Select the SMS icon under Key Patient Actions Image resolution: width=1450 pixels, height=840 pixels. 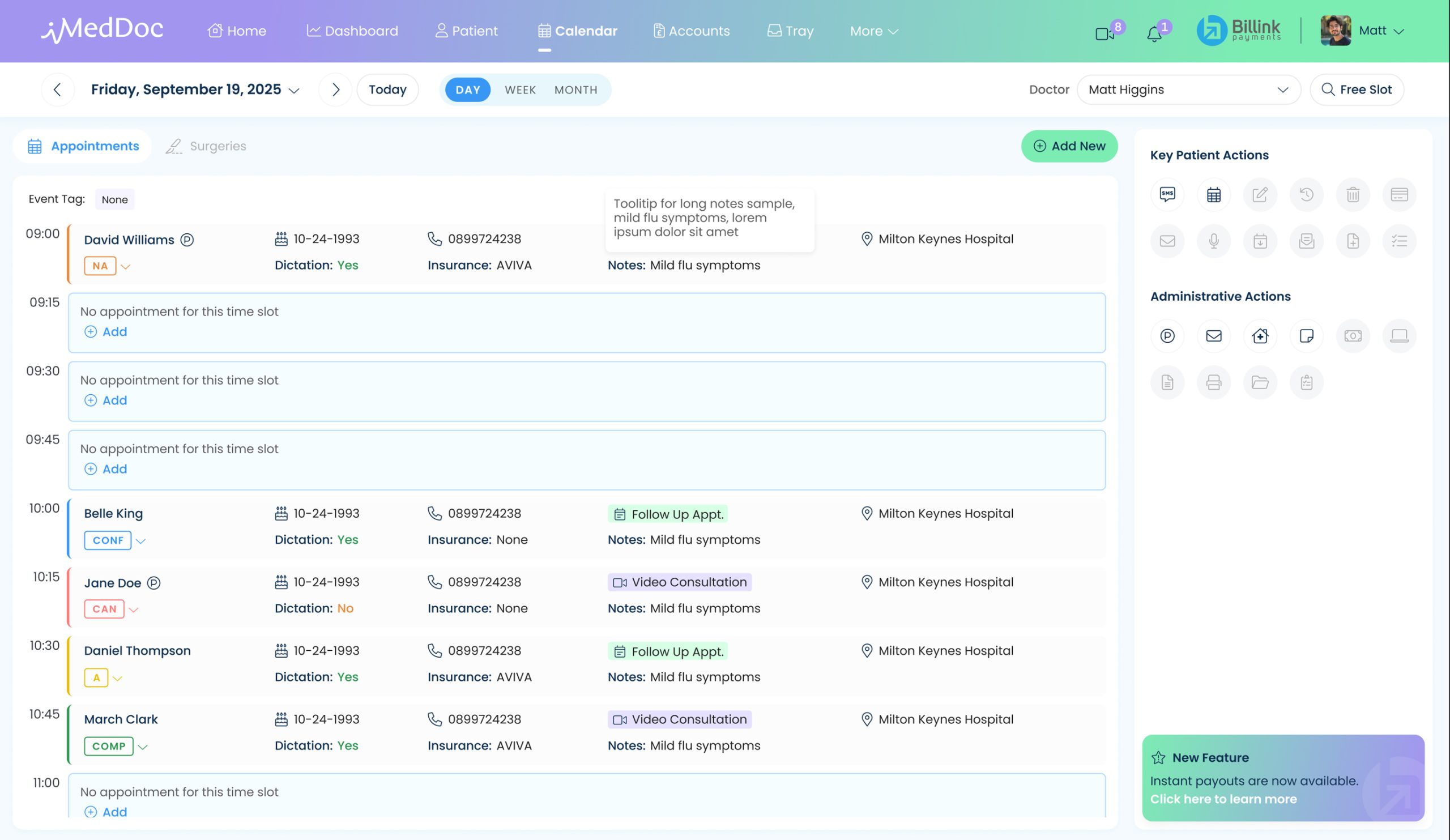(1167, 194)
